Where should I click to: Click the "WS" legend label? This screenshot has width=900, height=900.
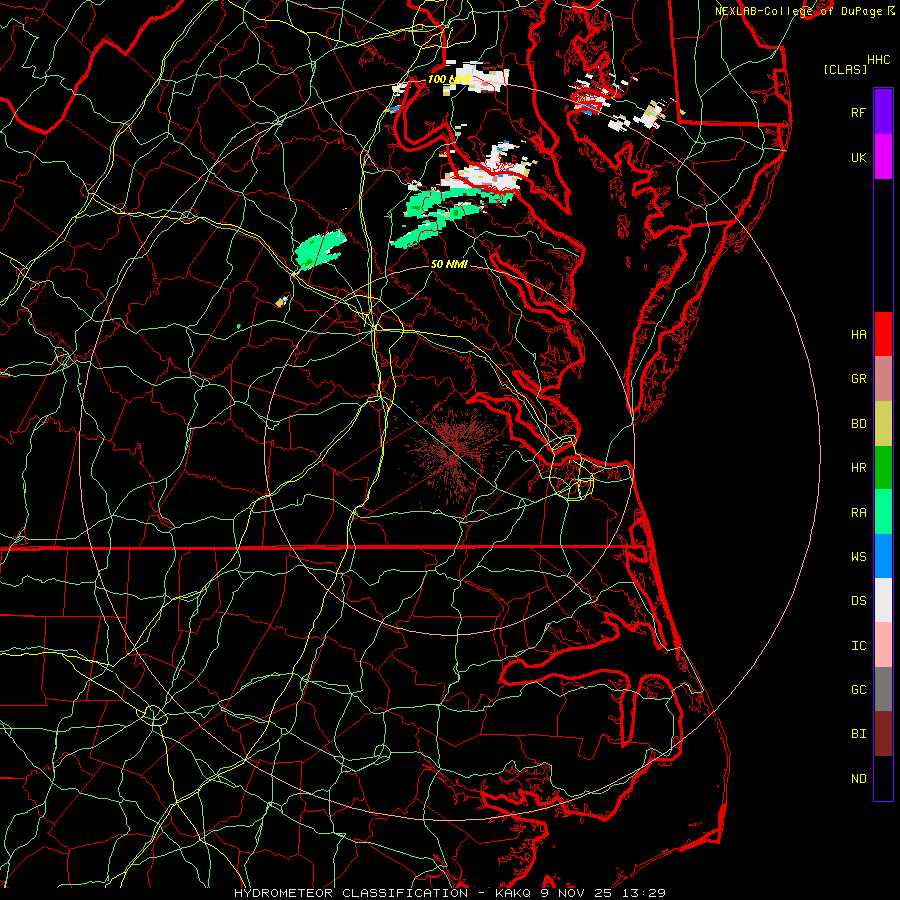pos(858,557)
